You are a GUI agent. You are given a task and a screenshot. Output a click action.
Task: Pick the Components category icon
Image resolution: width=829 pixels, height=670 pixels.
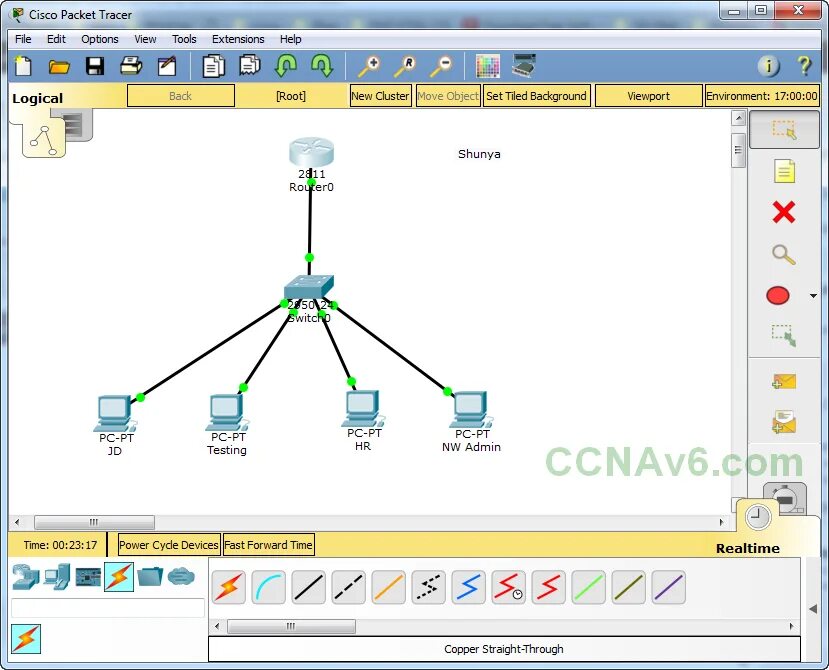click(88, 577)
